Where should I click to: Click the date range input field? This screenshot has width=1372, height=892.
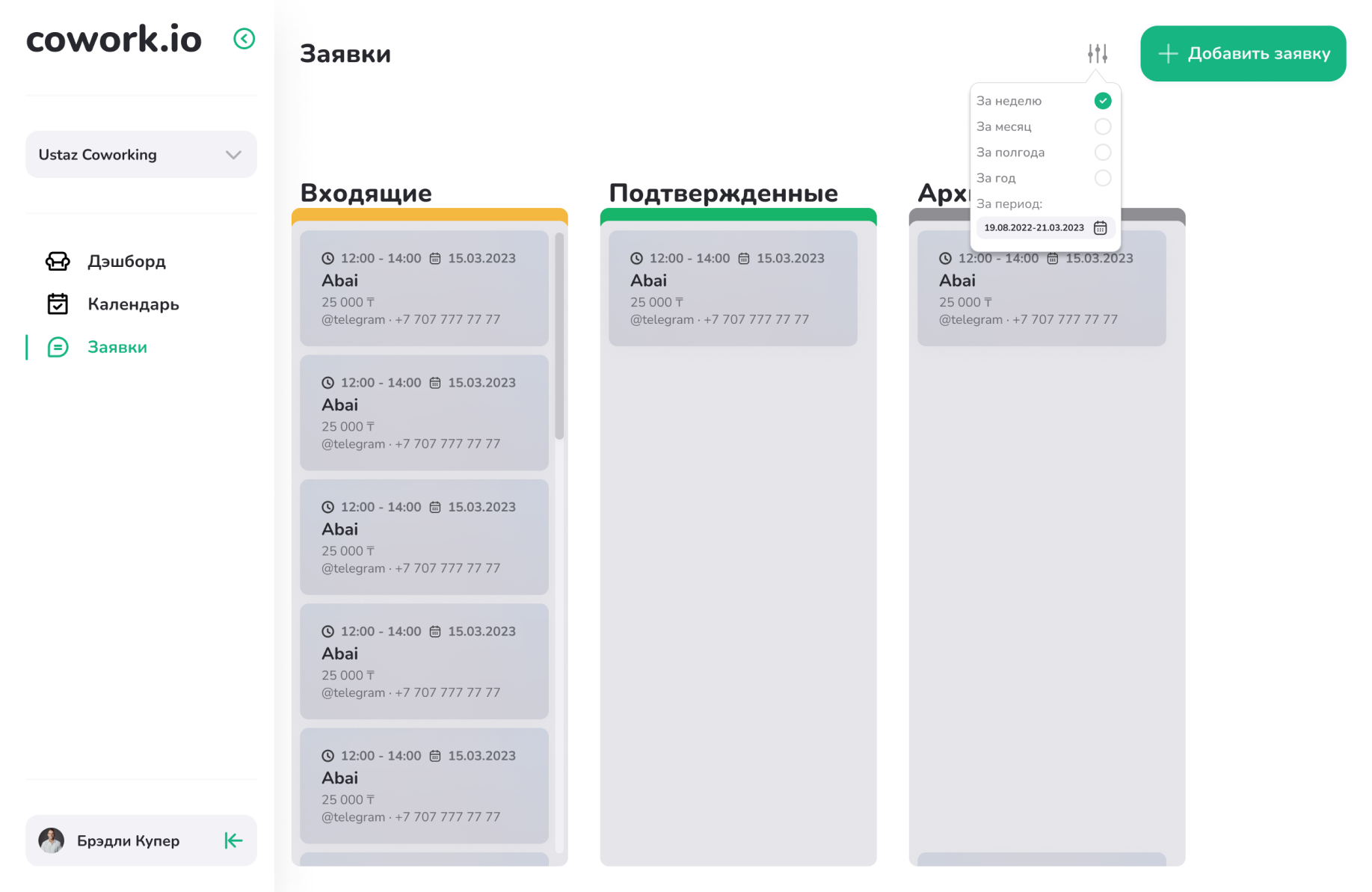coord(1033,228)
